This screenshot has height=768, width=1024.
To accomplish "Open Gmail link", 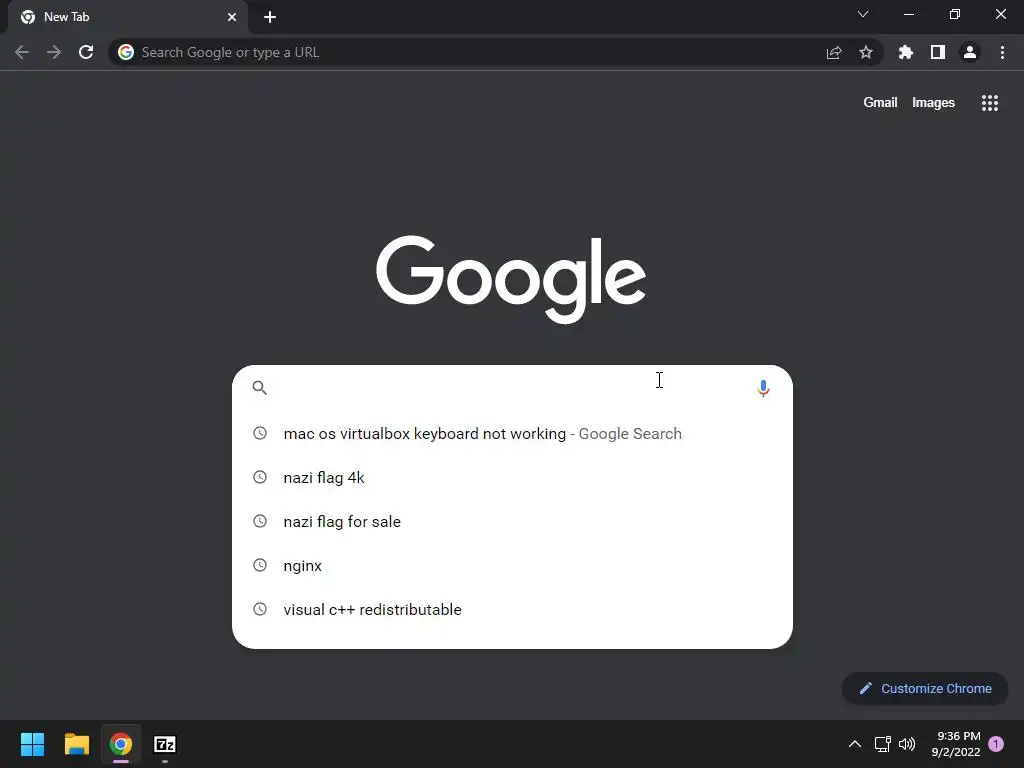I will pos(880,103).
